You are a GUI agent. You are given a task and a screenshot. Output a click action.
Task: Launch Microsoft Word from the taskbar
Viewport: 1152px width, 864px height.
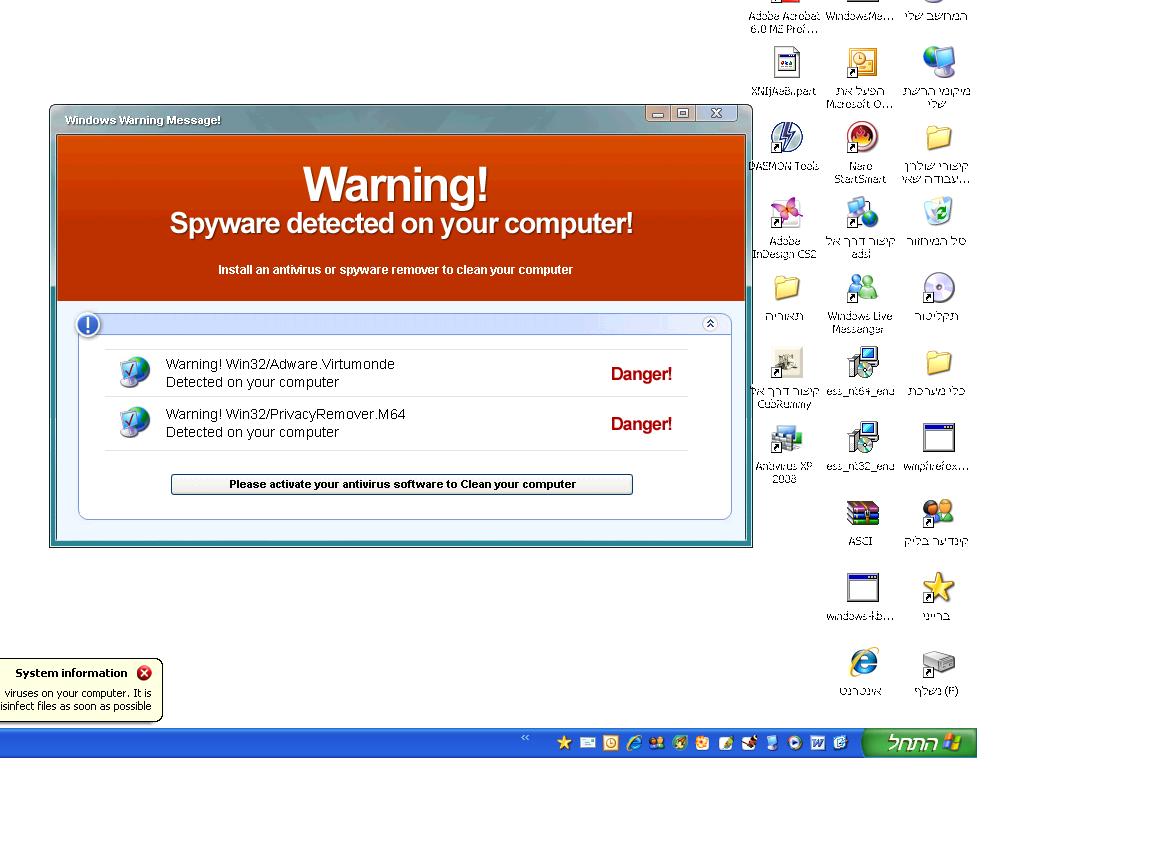(x=818, y=743)
